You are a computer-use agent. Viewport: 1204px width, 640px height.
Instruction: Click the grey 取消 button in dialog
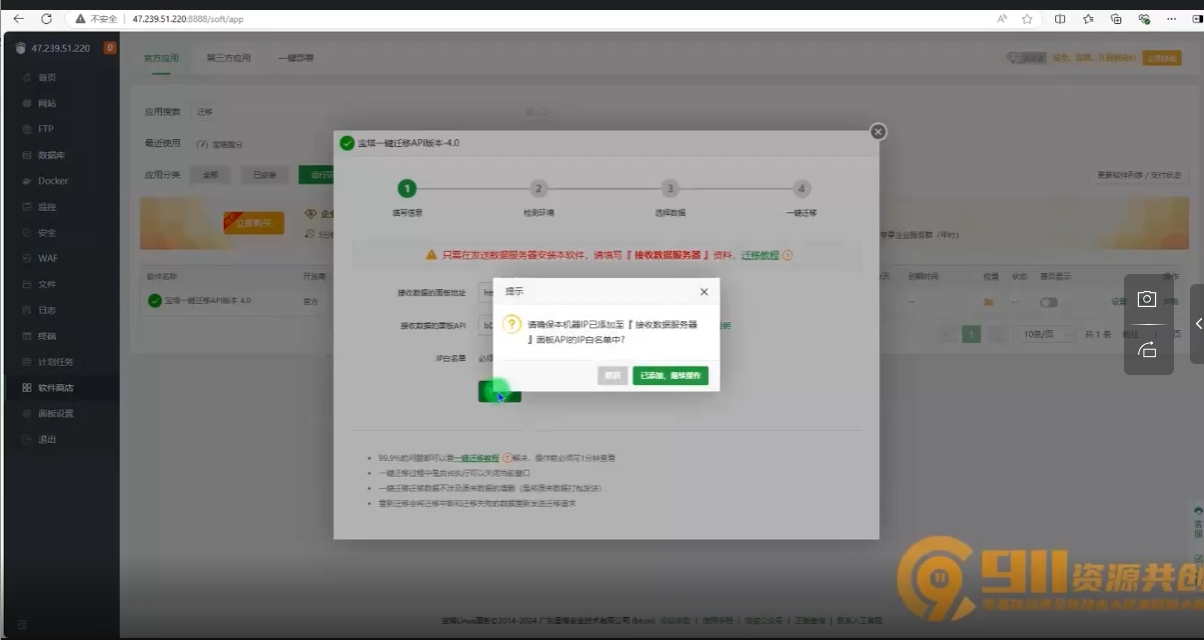point(612,376)
